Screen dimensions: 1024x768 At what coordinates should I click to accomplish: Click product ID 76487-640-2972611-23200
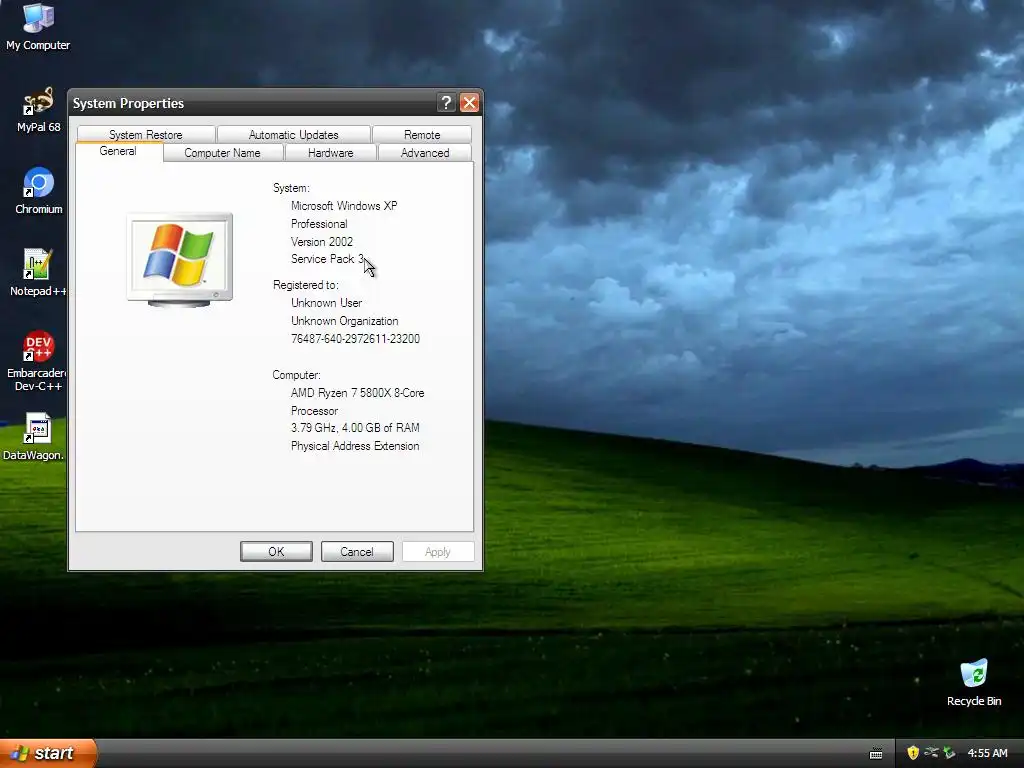tap(355, 339)
